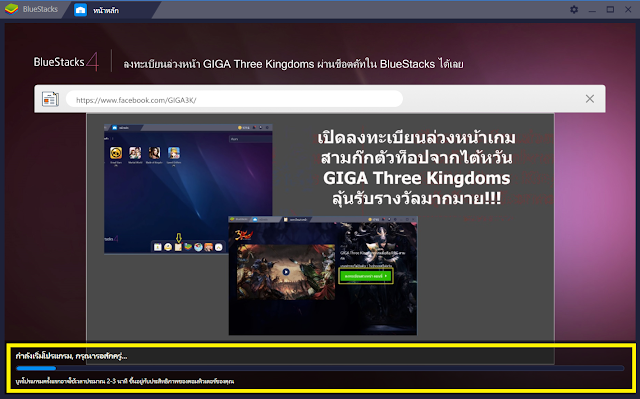640x399 pixels.
Task: Click the 2-3 minutes boot notice text
Action: point(125,381)
